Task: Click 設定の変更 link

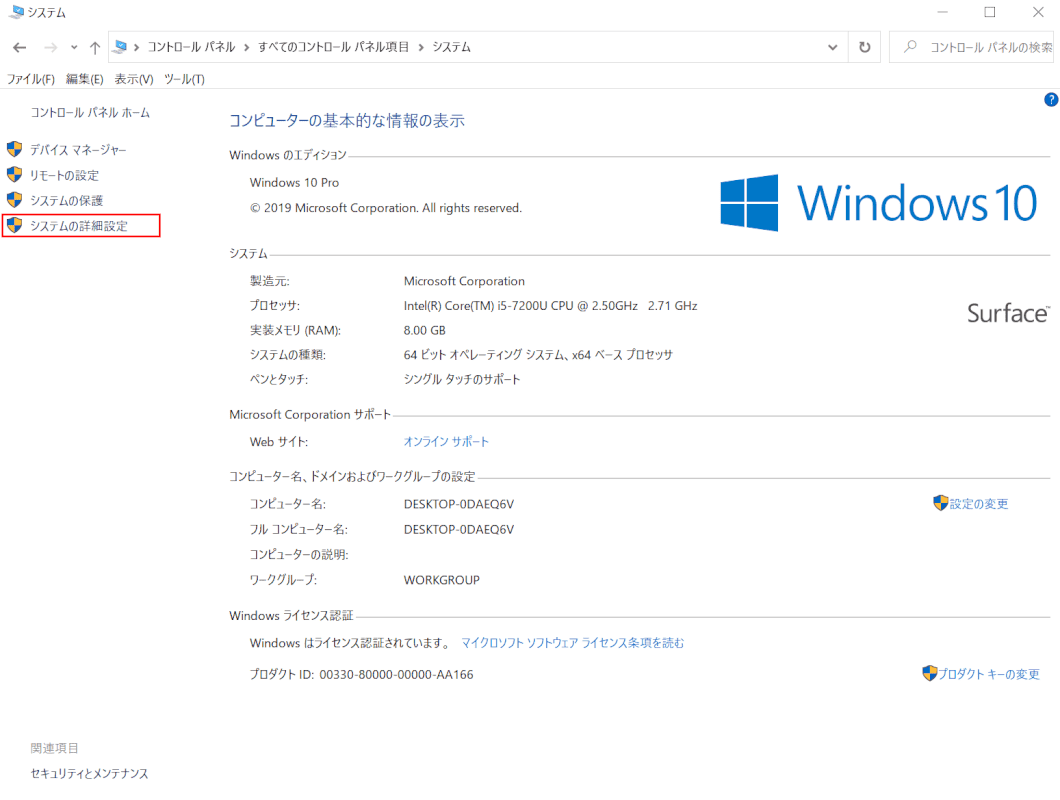Action: (979, 504)
